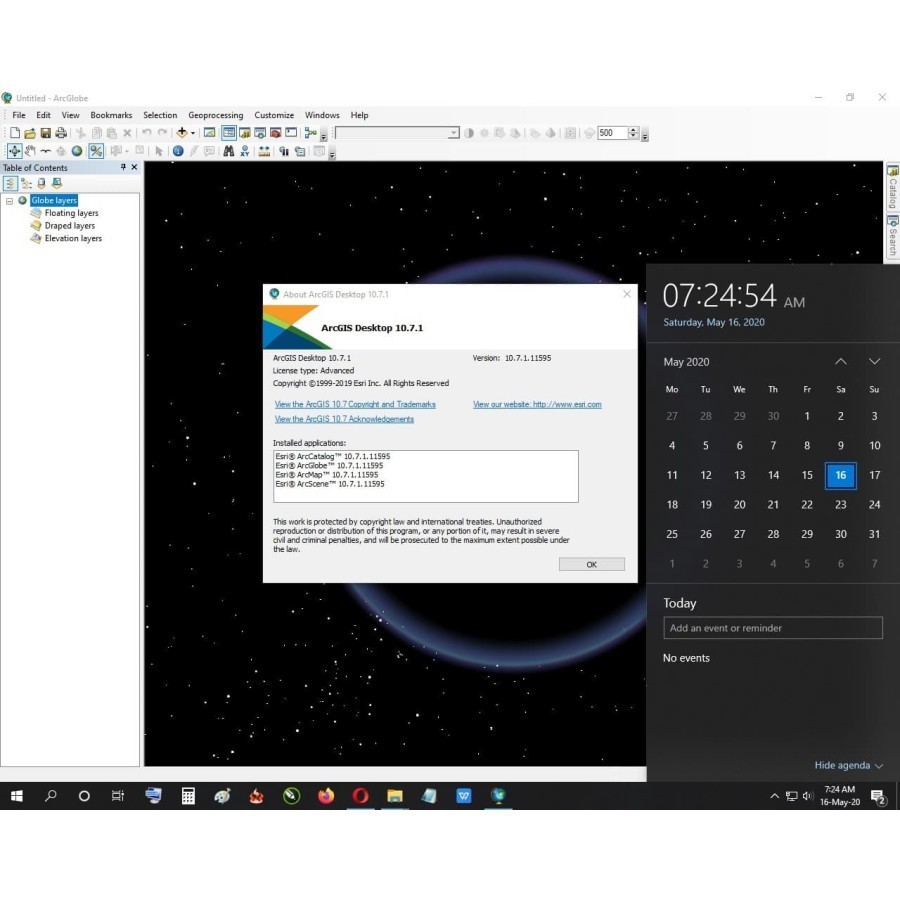The image size is (900, 900).
Task: Toggle List By Drawing Order in Table of Contents
Action: (x=10, y=183)
